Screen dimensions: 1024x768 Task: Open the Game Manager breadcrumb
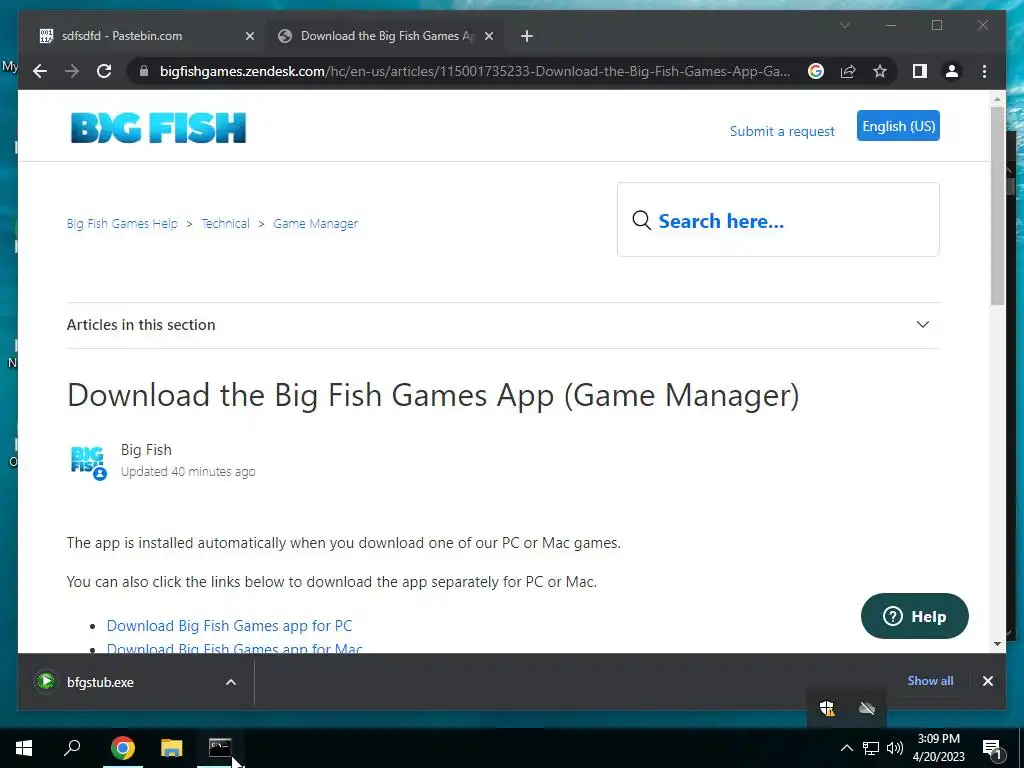pos(315,223)
